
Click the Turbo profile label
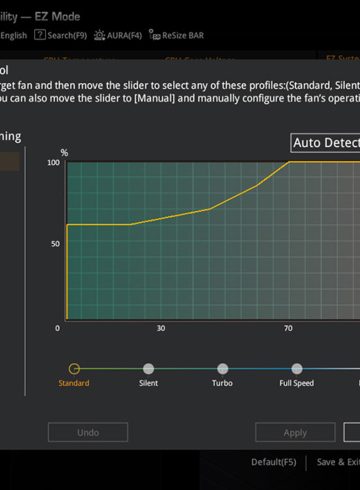tap(222, 383)
